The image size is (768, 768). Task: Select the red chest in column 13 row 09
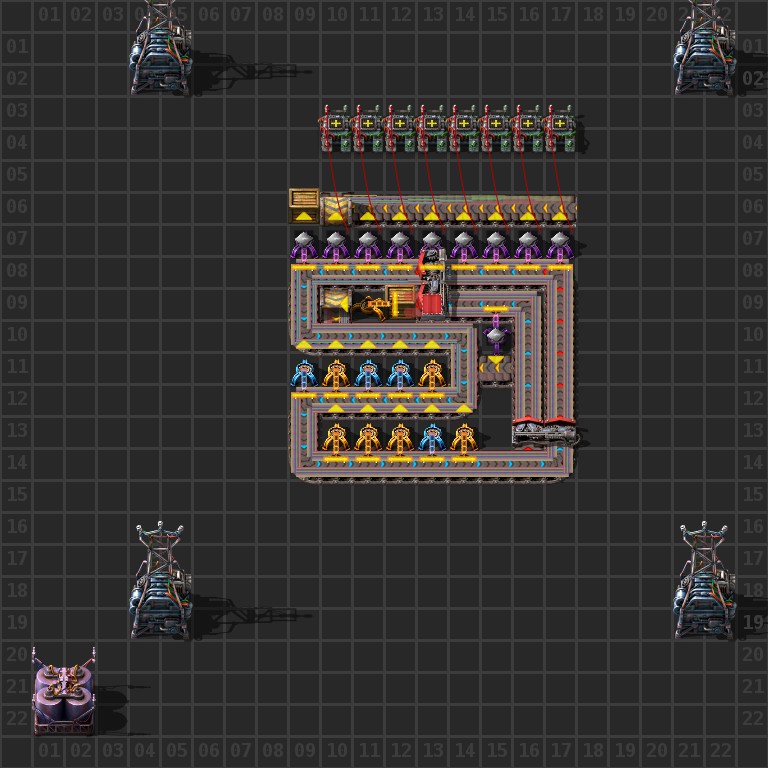pos(433,304)
